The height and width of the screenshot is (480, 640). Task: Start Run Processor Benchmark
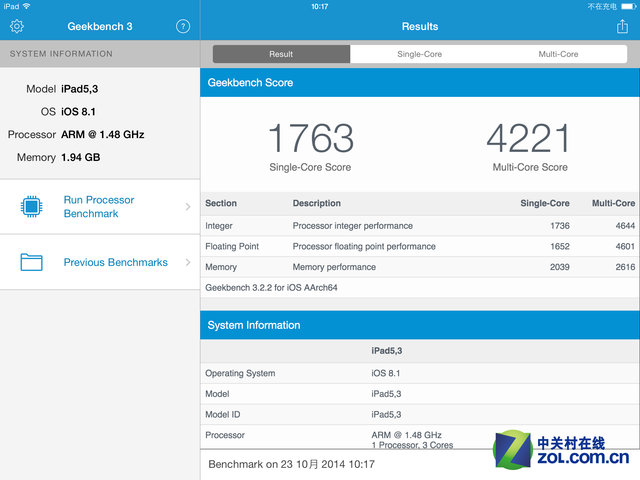tap(99, 207)
